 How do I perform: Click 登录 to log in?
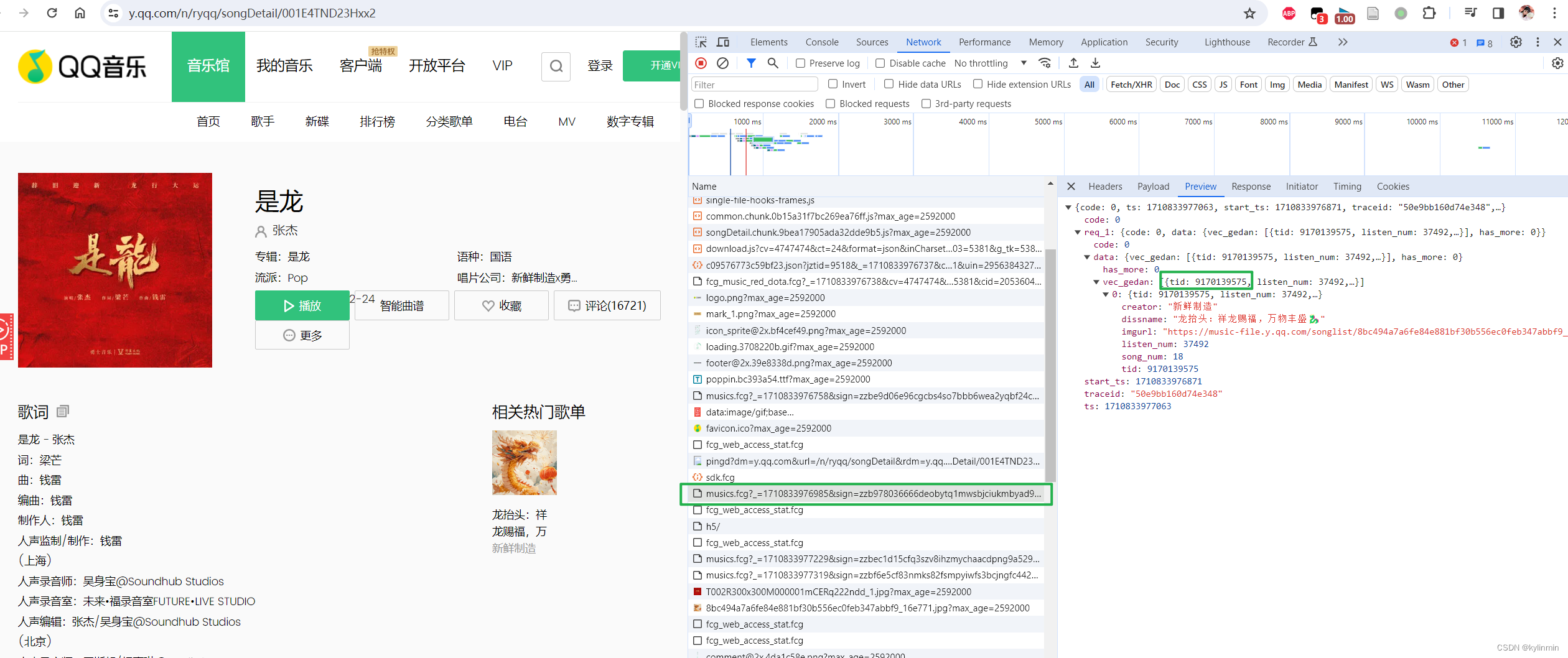(x=600, y=66)
